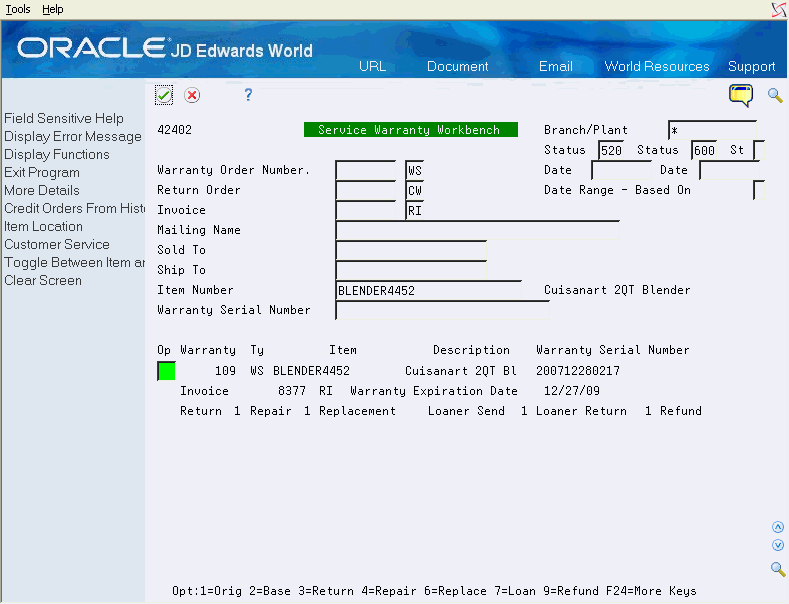Image resolution: width=789 pixels, height=604 pixels.
Task: Click the Branch/Plant input field
Action: 713,130
